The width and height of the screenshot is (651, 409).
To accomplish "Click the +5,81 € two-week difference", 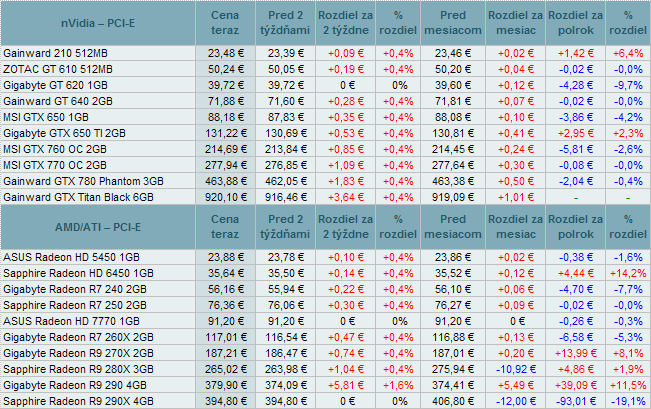I will tap(345, 385).
